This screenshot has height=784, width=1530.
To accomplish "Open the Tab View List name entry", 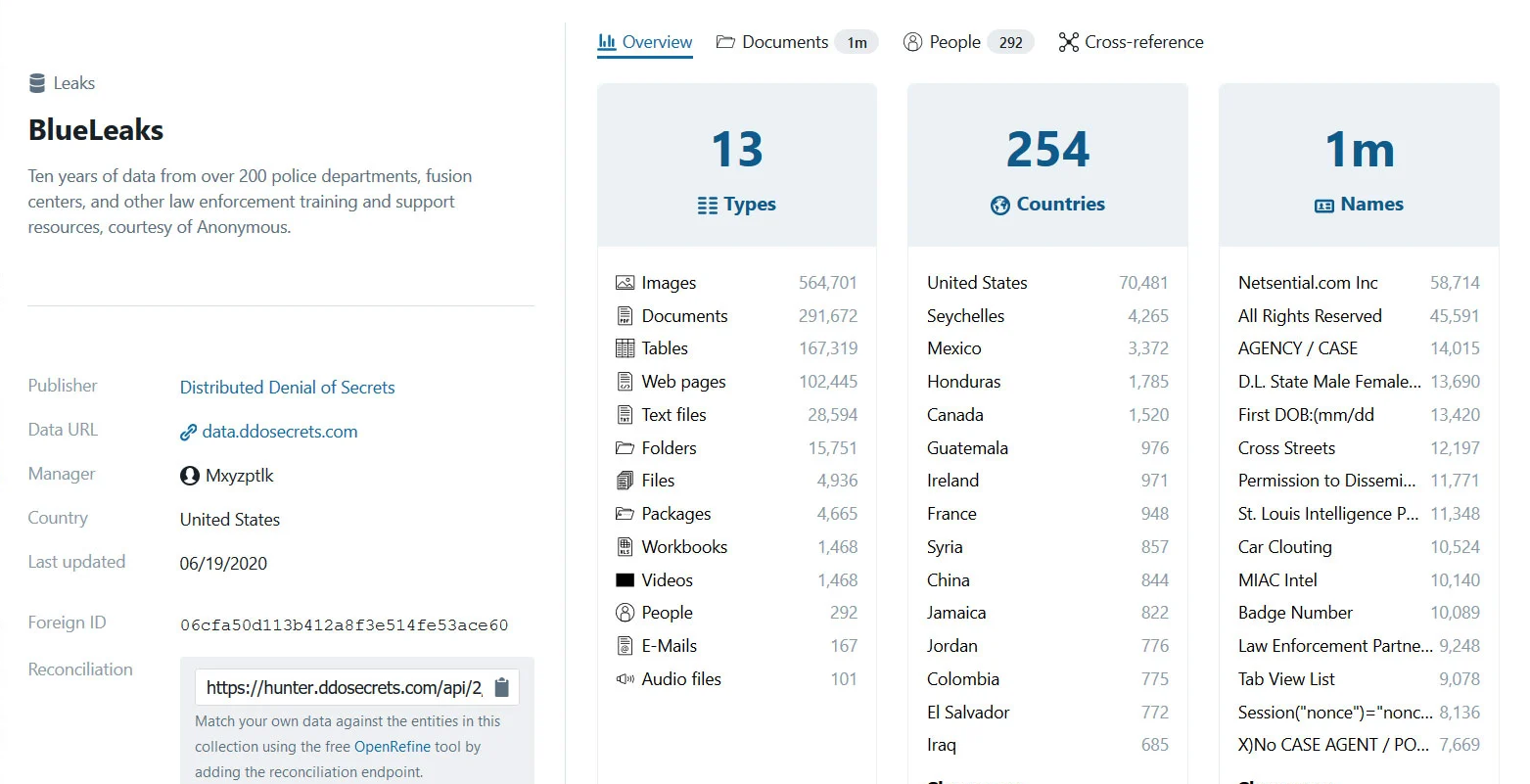I will [1359, 679].
